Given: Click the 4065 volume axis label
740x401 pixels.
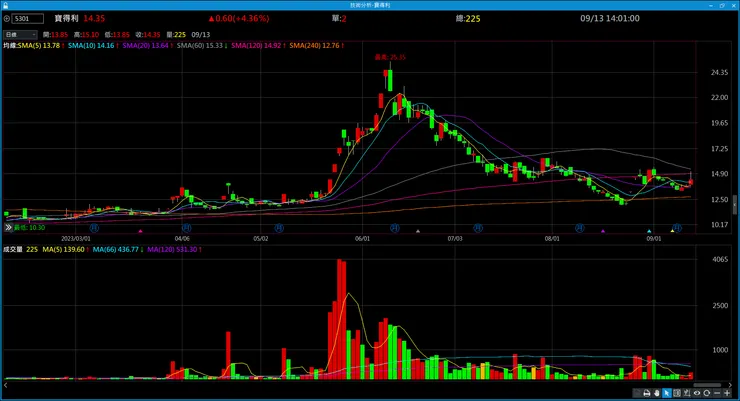Looking at the screenshot, I should 720,259.
